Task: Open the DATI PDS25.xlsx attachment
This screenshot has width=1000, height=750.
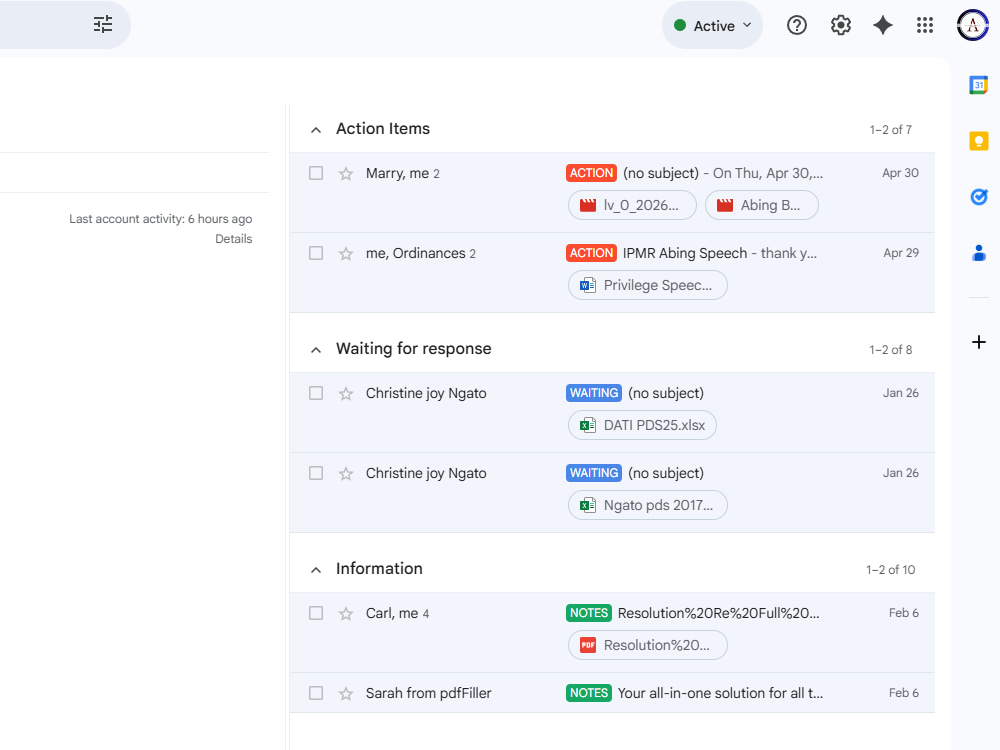Action: pos(642,425)
